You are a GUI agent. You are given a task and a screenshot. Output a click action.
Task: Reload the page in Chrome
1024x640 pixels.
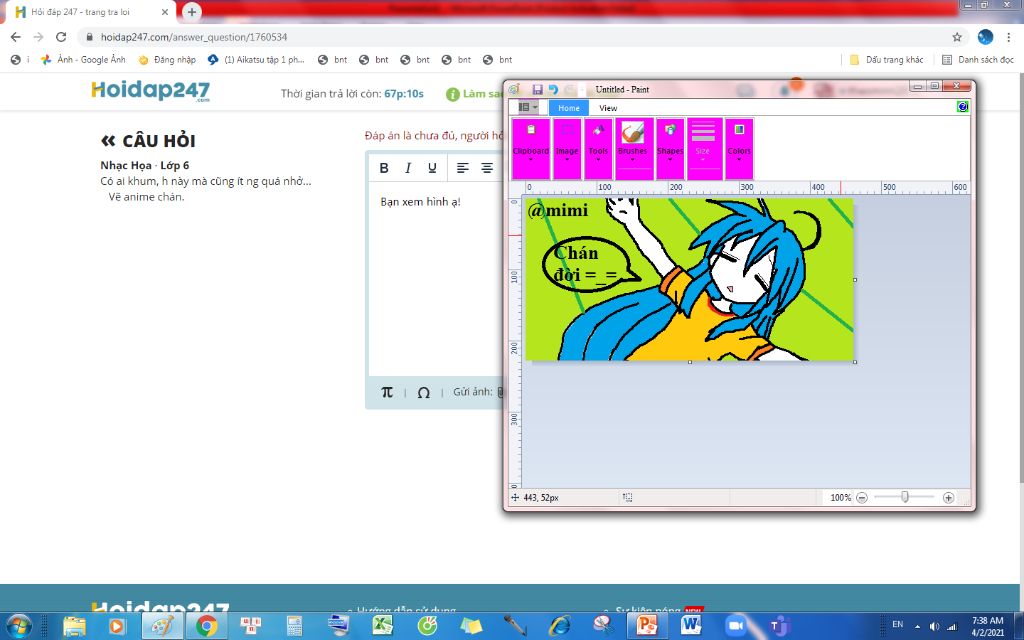pos(61,37)
